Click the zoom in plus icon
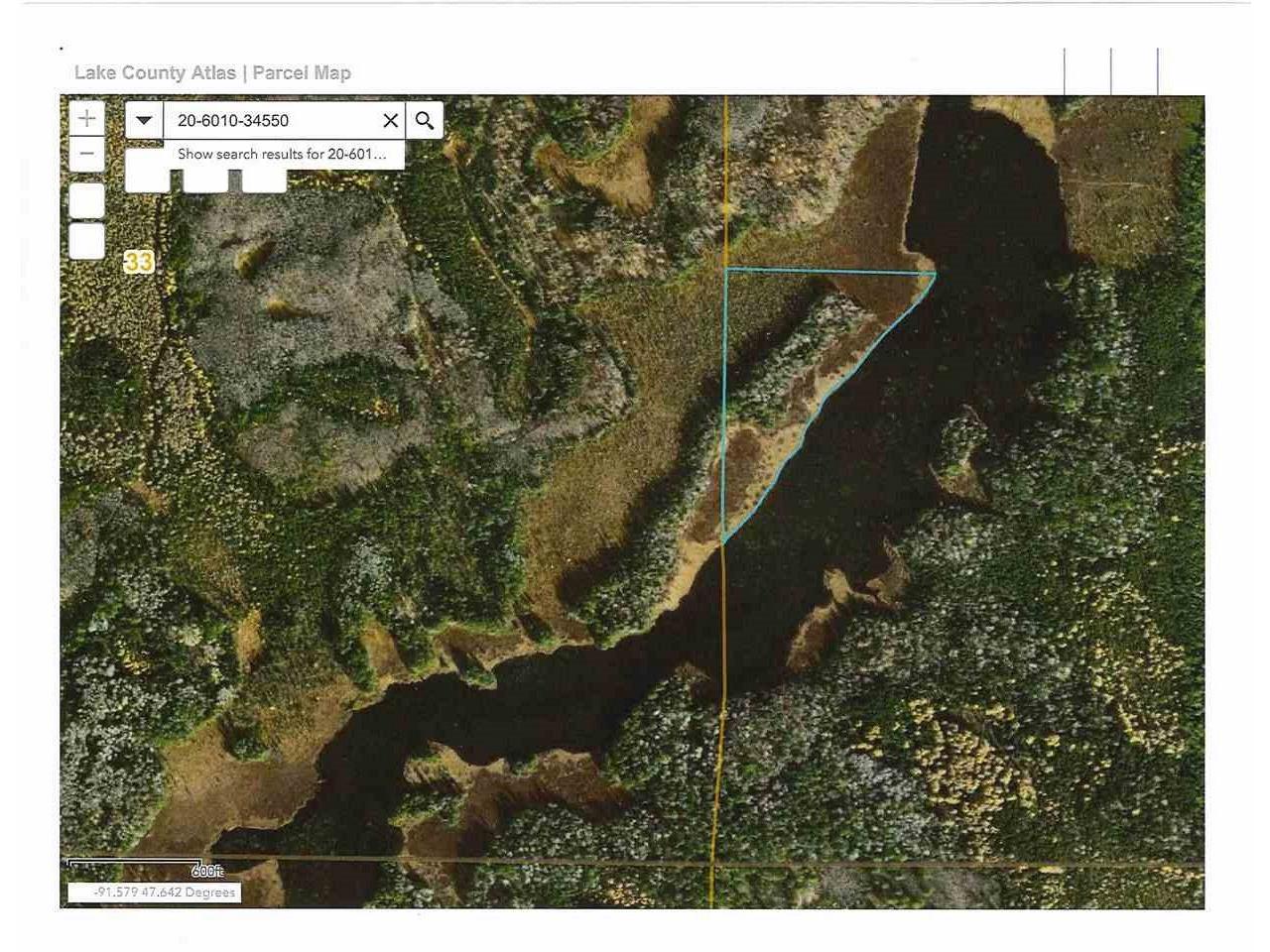 [86, 118]
